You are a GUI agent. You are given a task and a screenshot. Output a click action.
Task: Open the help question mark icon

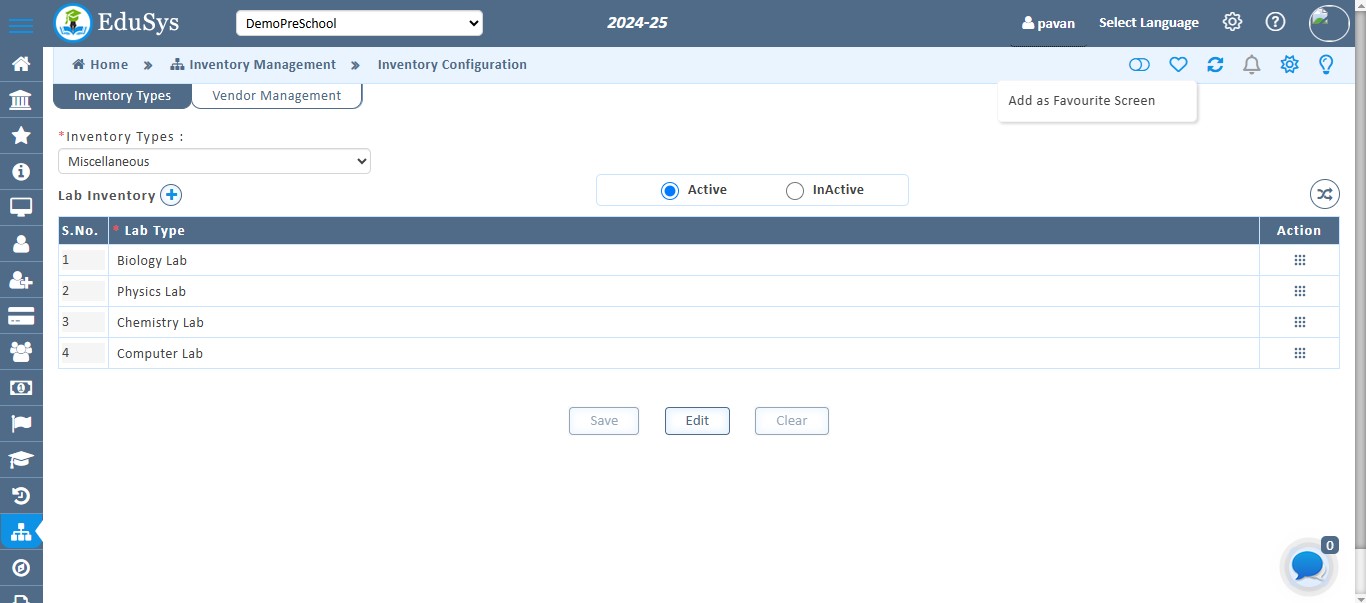[1275, 22]
